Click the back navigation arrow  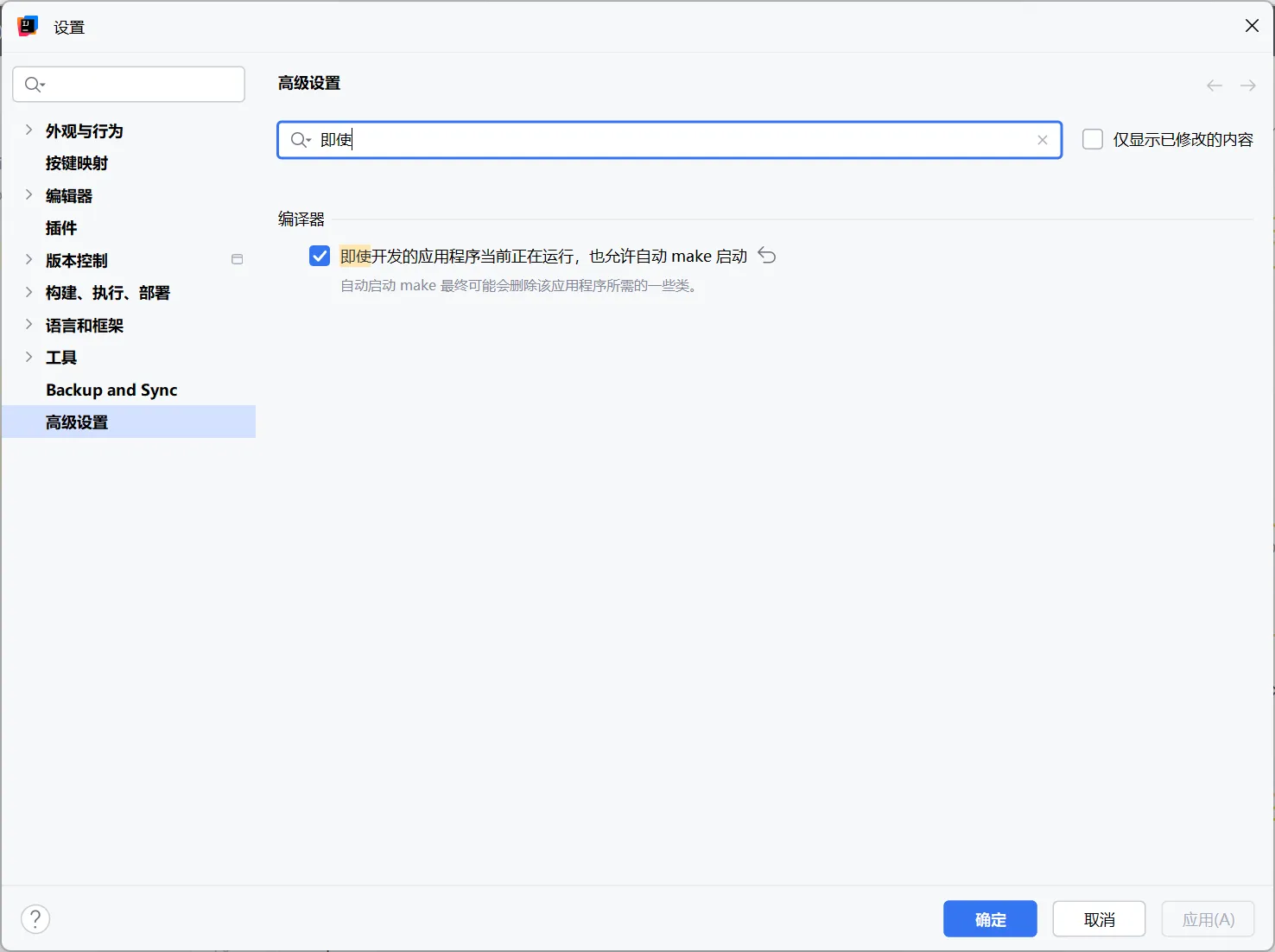(x=1215, y=86)
